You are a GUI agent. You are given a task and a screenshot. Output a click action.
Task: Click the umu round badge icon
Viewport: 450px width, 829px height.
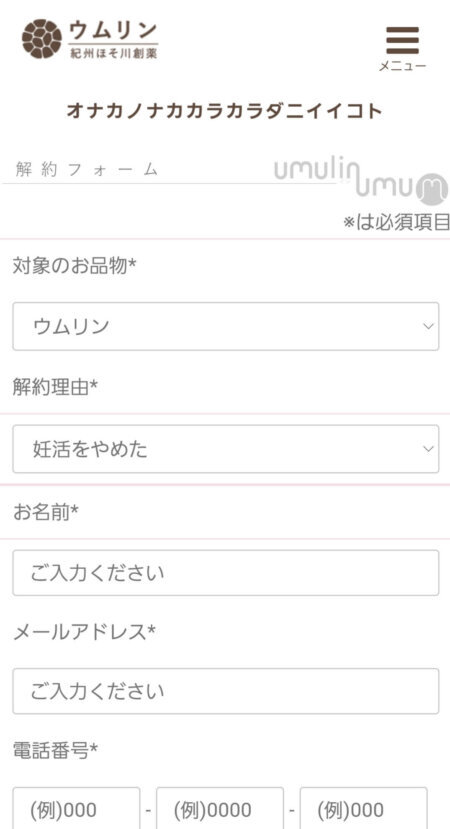(x=432, y=189)
